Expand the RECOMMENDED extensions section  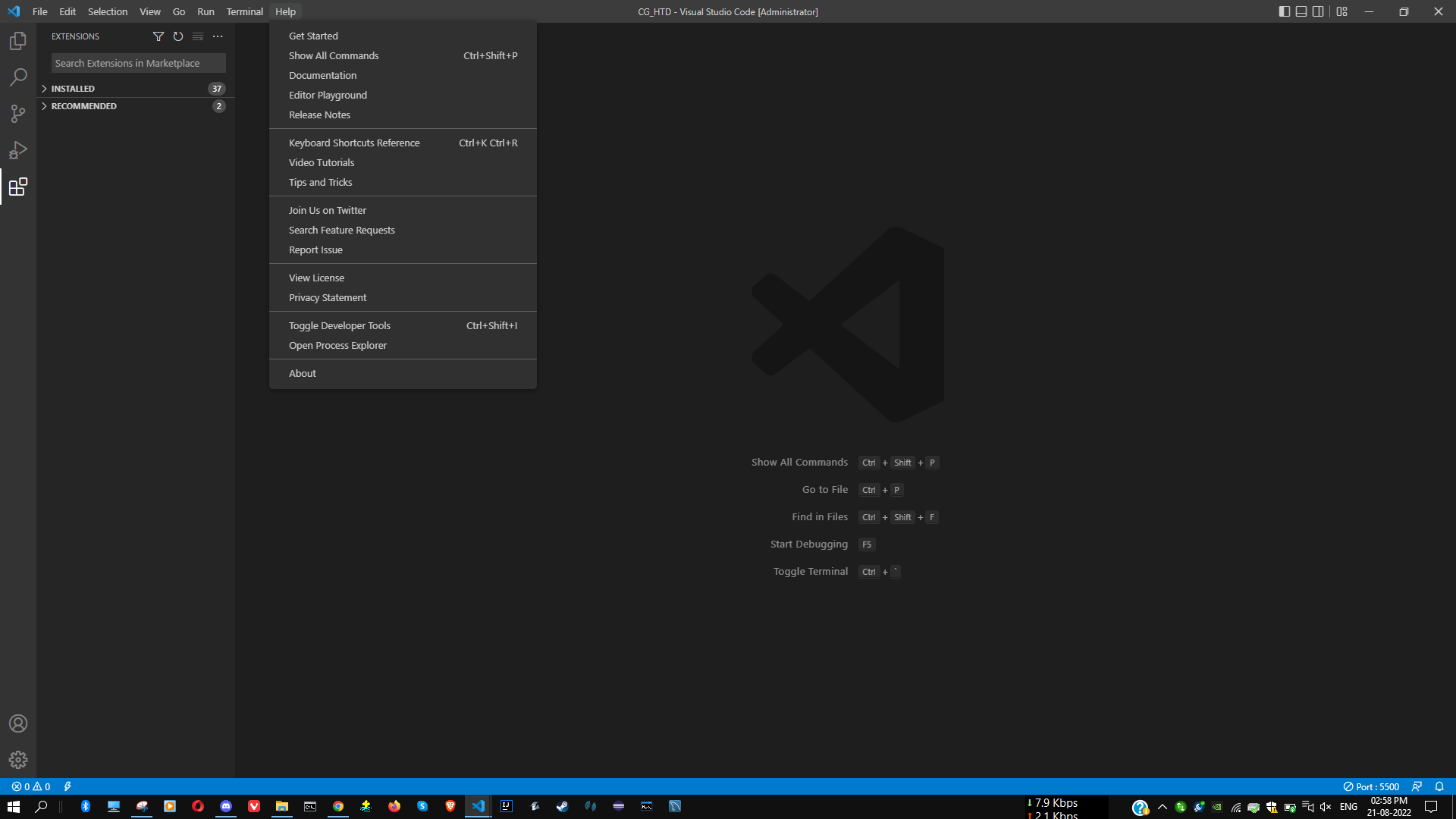click(83, 106)
